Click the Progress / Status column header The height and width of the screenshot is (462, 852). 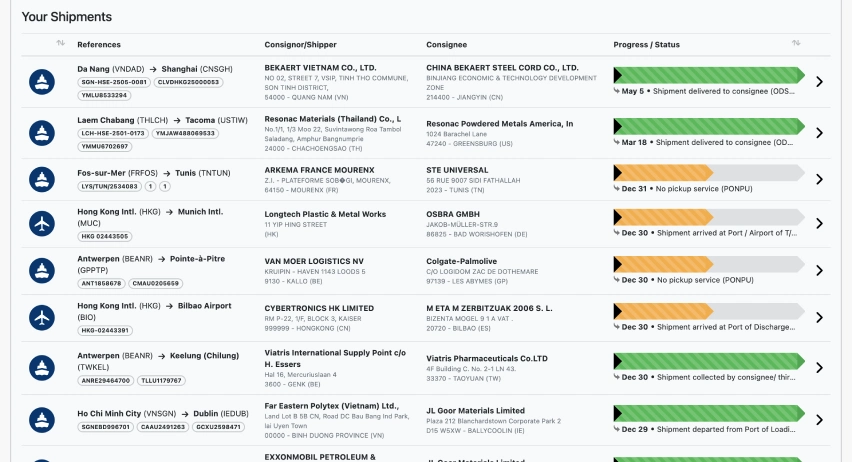tap(647, 45)
